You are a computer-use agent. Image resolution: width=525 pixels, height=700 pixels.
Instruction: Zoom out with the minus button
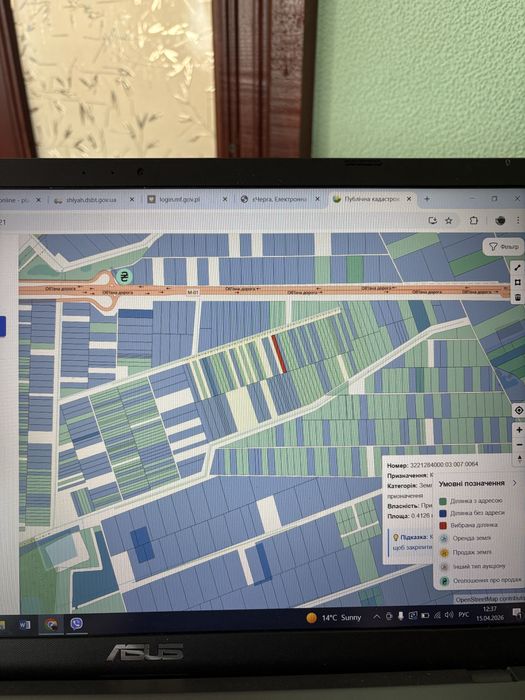point(519,445)
